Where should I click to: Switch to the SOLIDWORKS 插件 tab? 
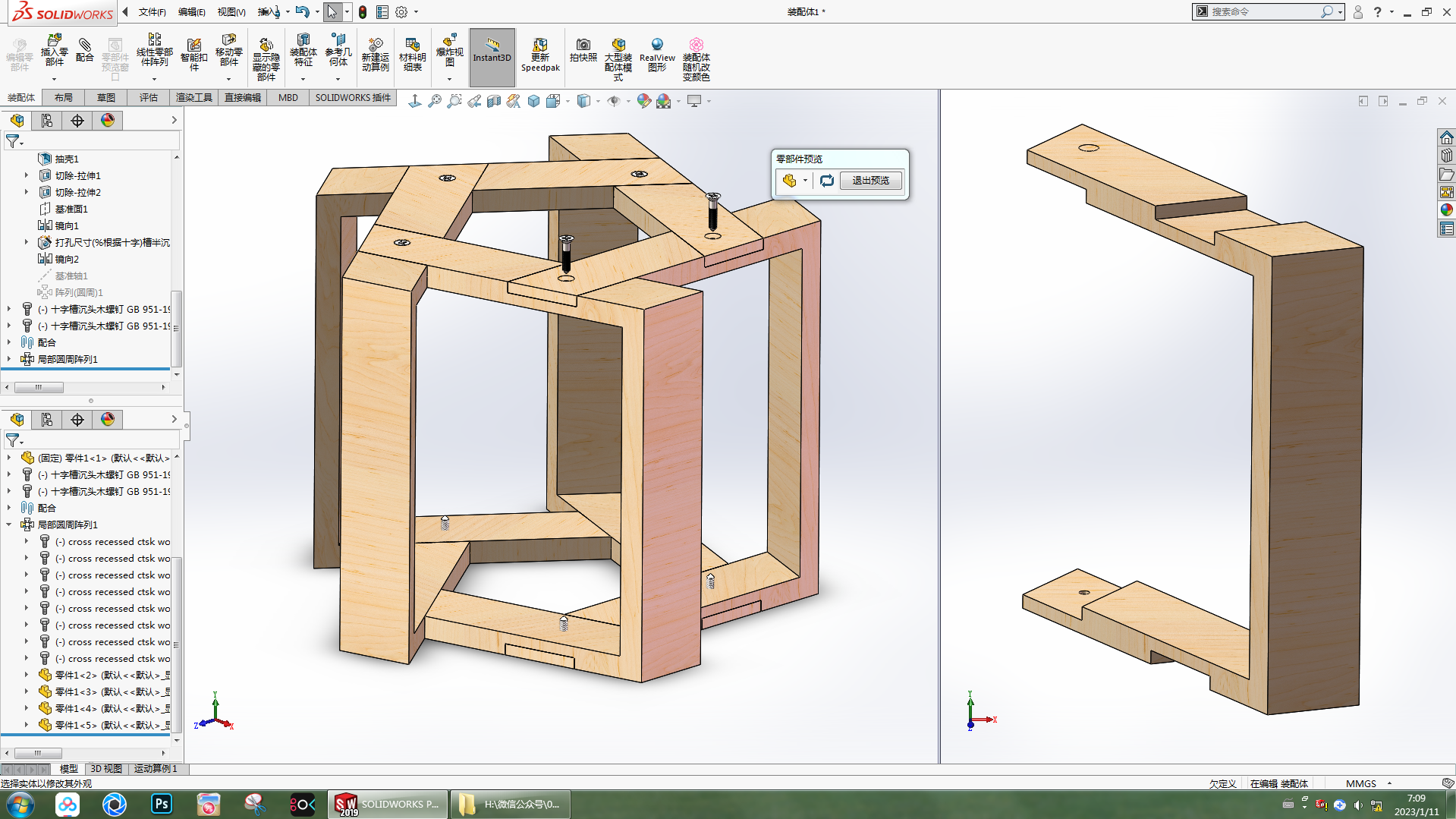(353, 98)
